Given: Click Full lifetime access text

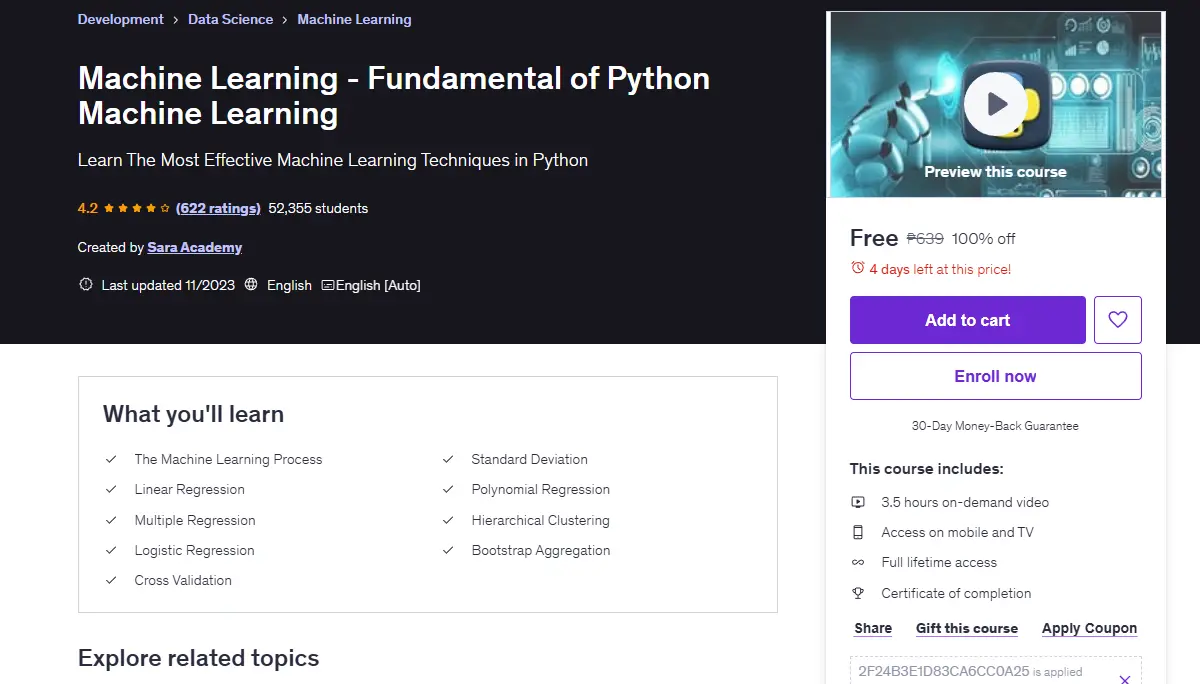Looking at the screenshot, I should (x=939, y=562).
